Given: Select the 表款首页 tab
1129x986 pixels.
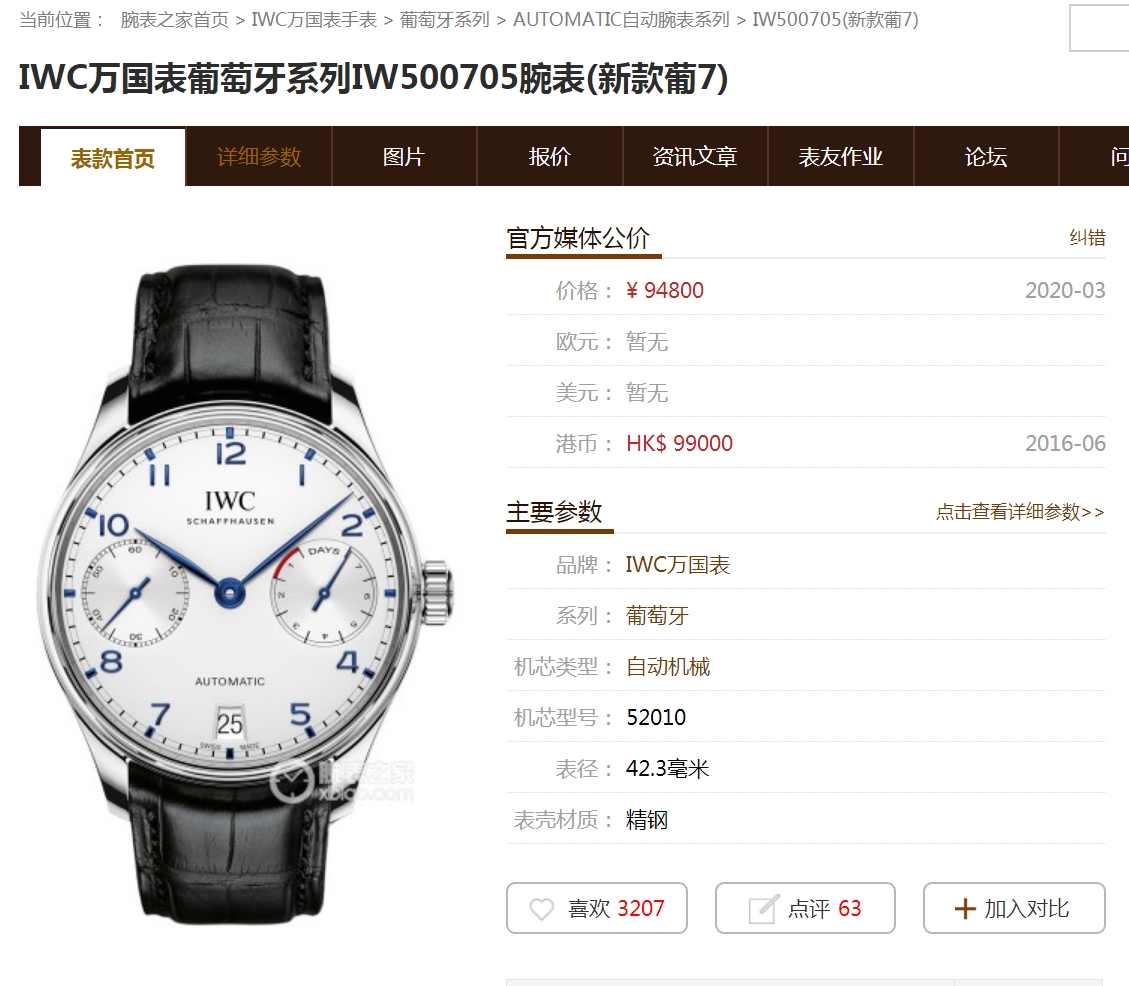Looking at the screenshot, I should 113,158.
